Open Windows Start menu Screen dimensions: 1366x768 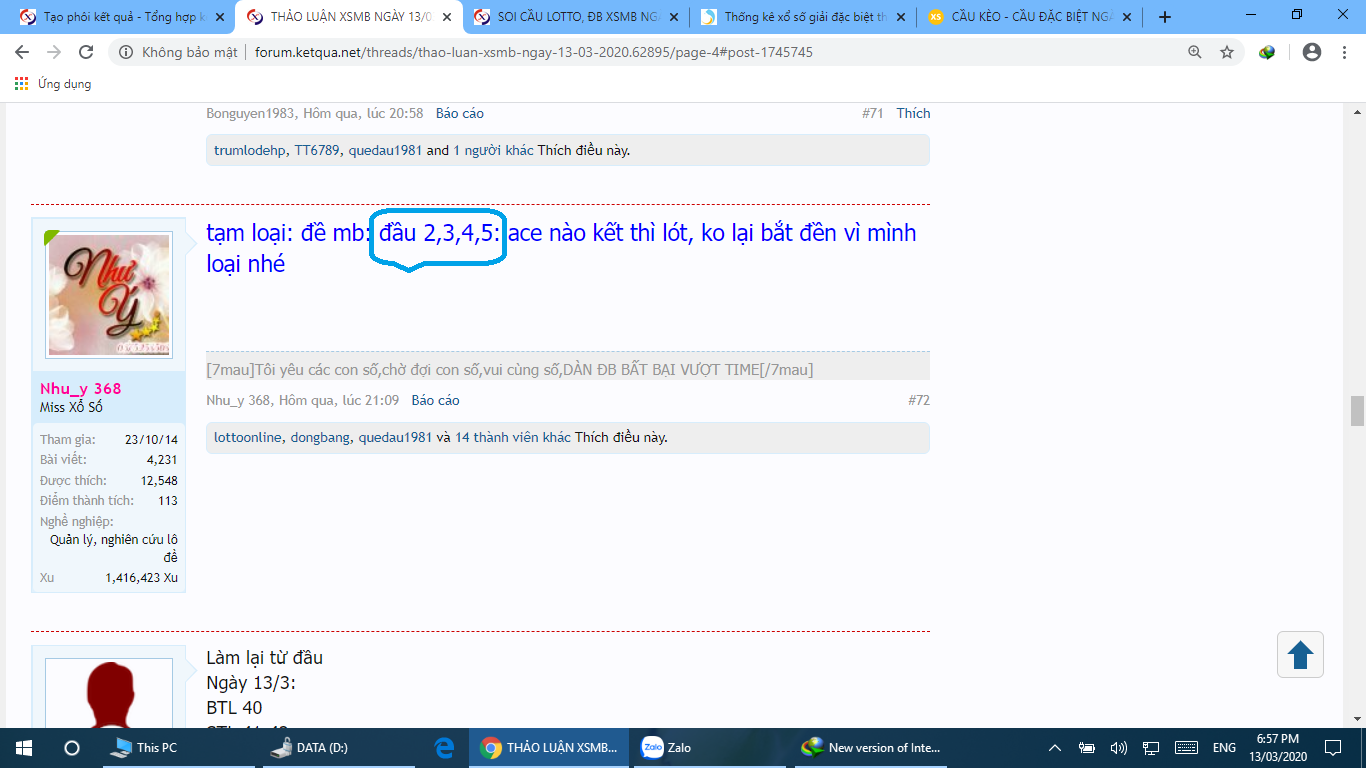(23, 747)
